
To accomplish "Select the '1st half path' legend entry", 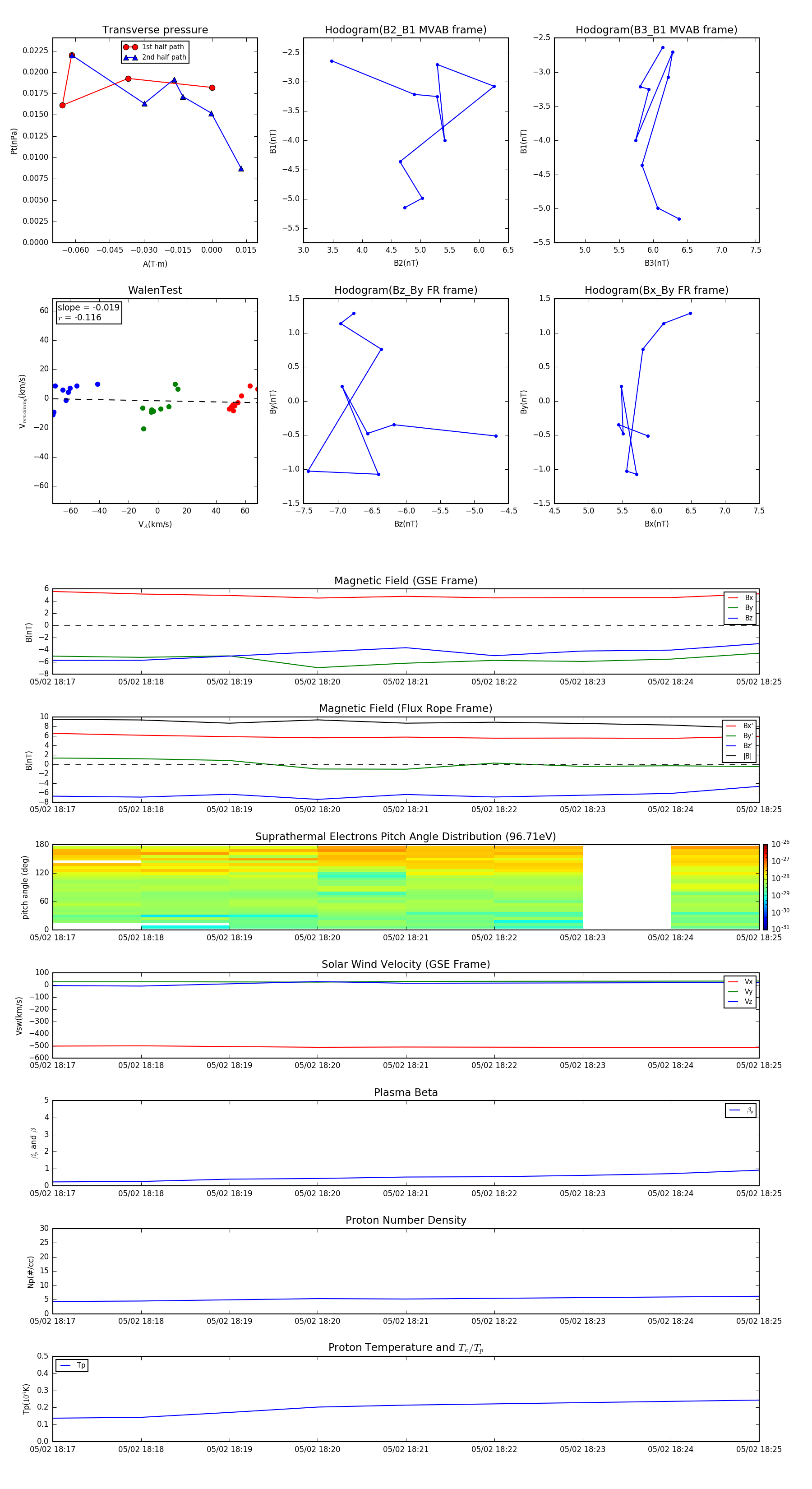I will 155,47.
